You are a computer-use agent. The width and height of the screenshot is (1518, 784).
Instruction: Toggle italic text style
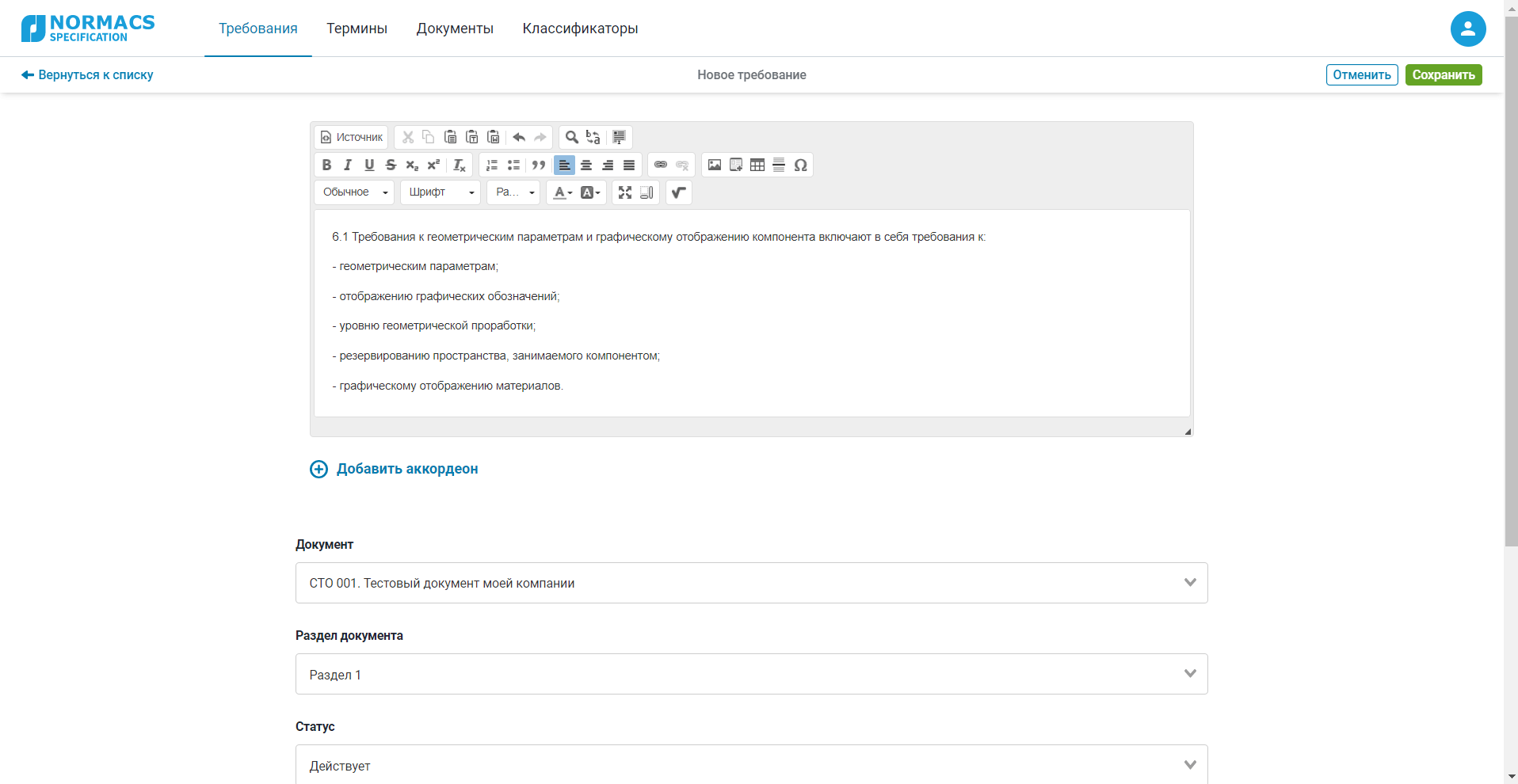click(x=347, y=165)
